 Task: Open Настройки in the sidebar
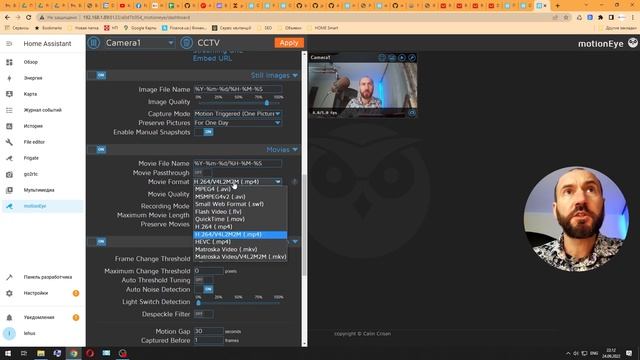point(42,293)
